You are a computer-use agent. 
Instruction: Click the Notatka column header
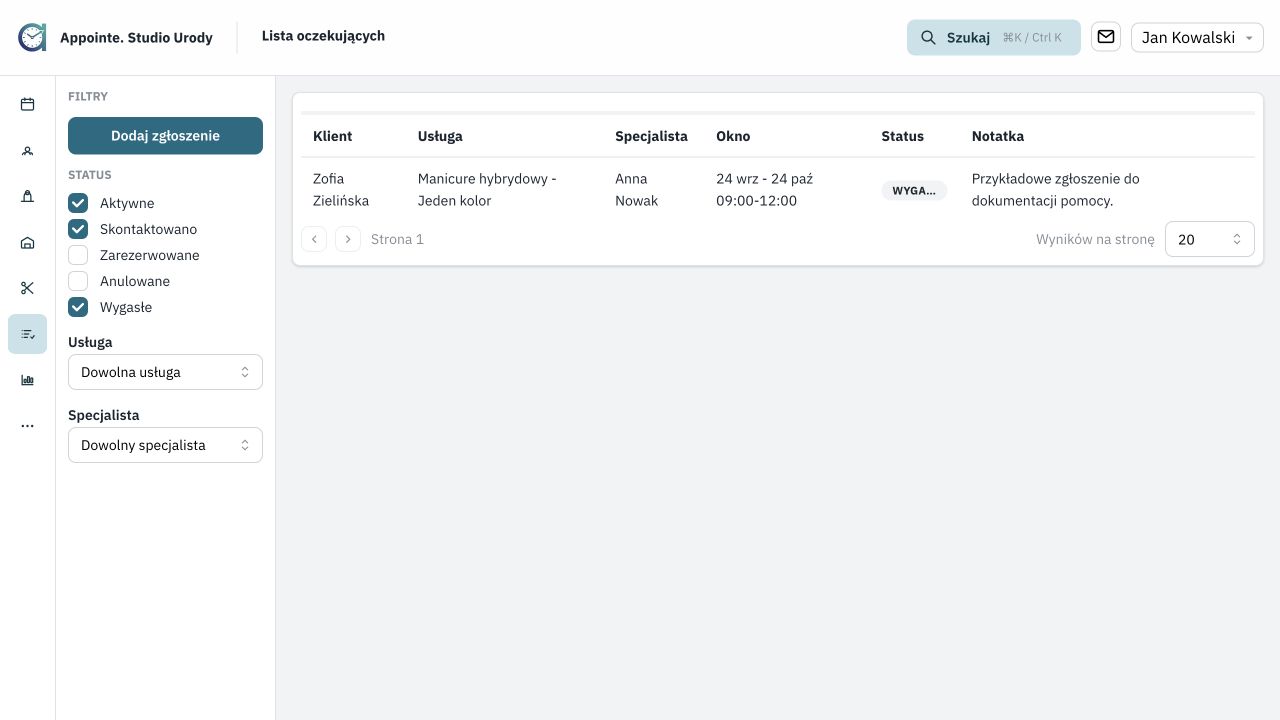998,136
